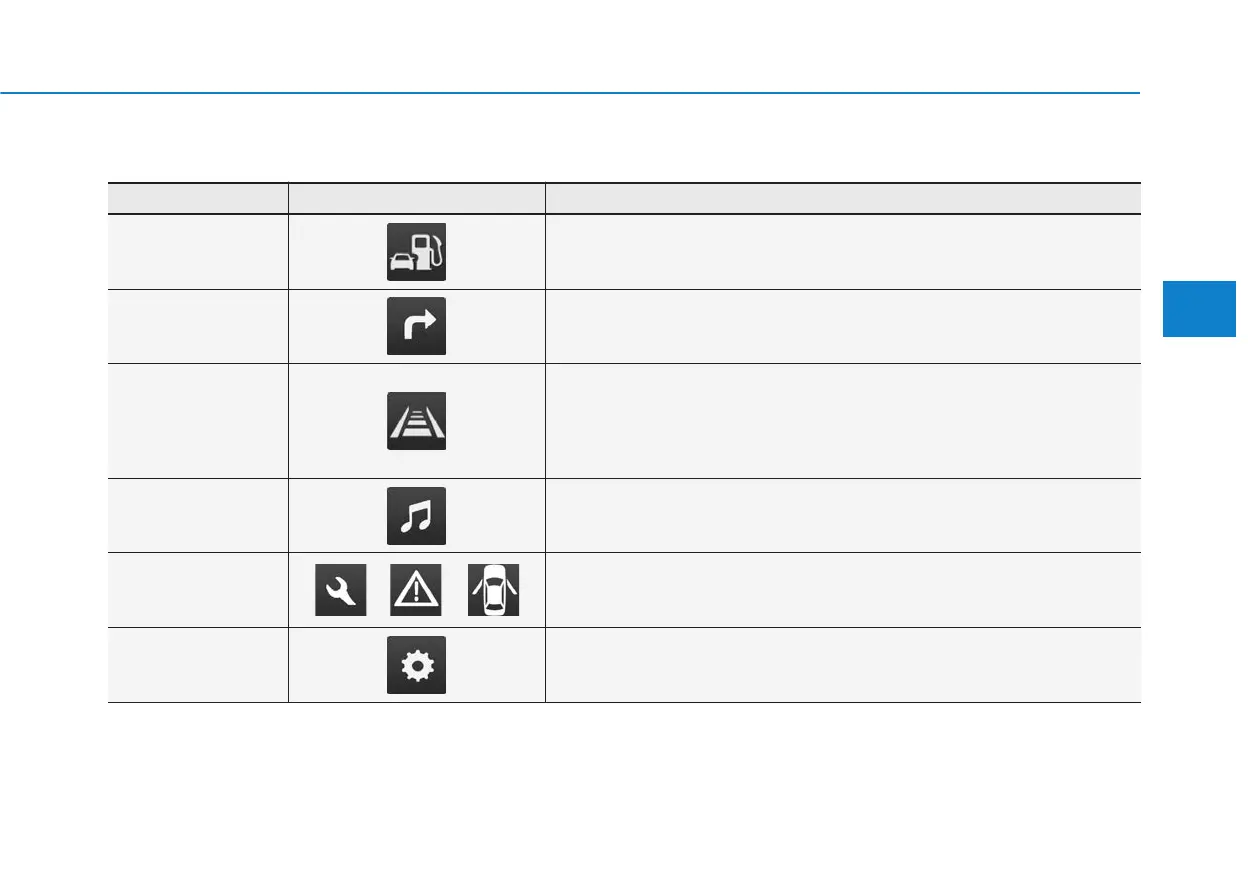1248x896 pixels.
Task: Click header cell above the icon column
Action: [416, 198]
